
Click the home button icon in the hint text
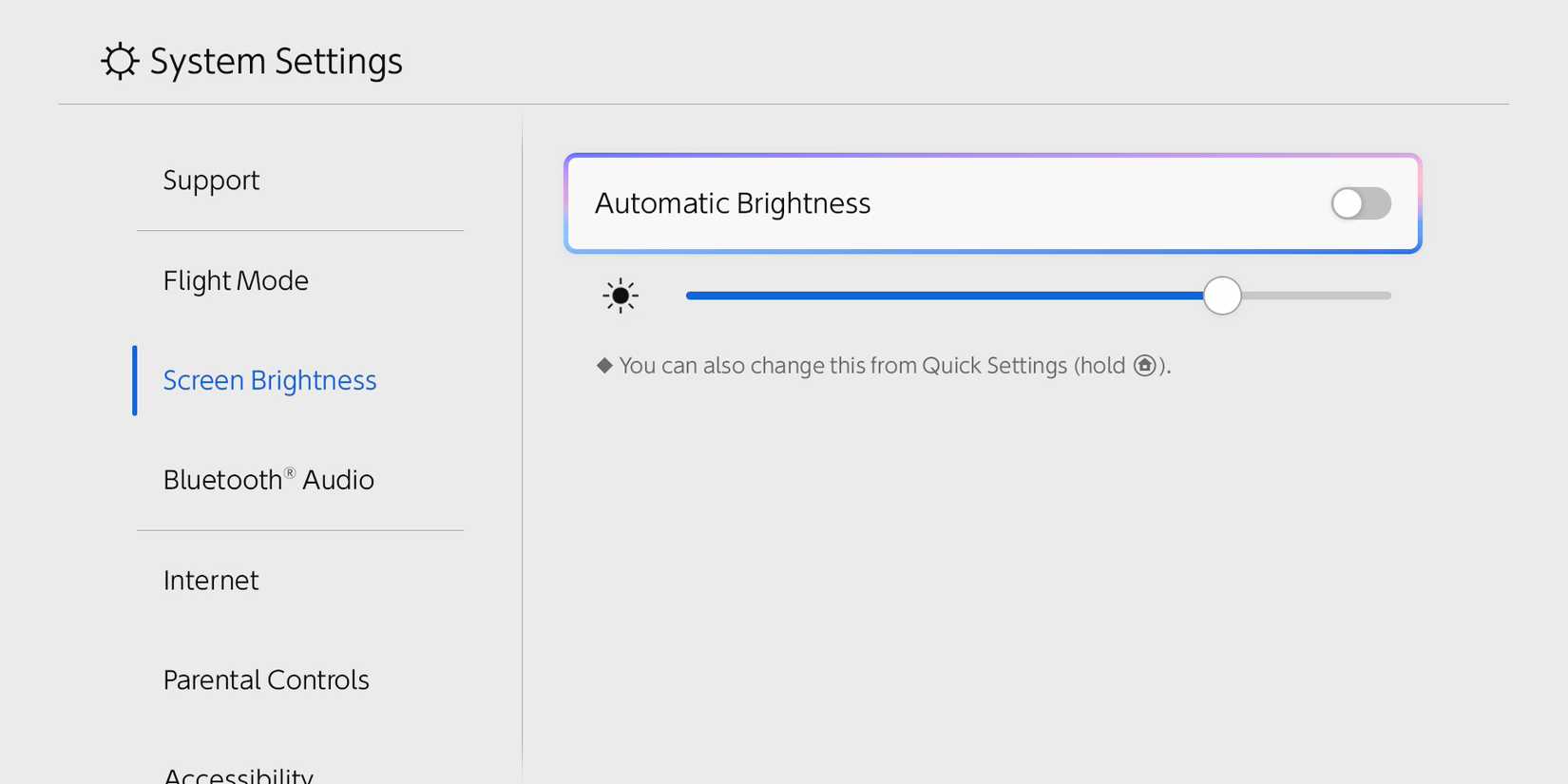pyautogui.click(x=1144, y=365)
